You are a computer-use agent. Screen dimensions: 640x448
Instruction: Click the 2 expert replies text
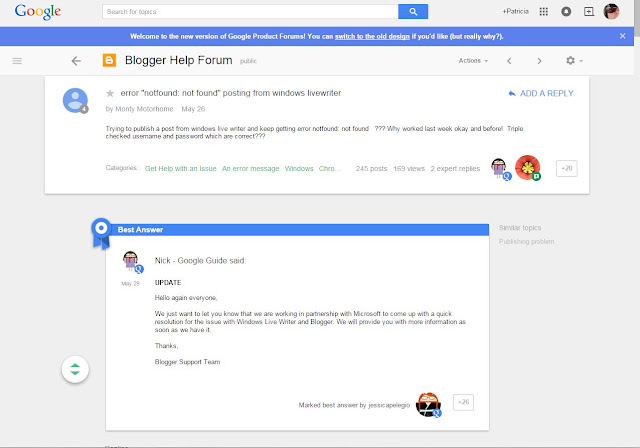click(x=455, y=169)
